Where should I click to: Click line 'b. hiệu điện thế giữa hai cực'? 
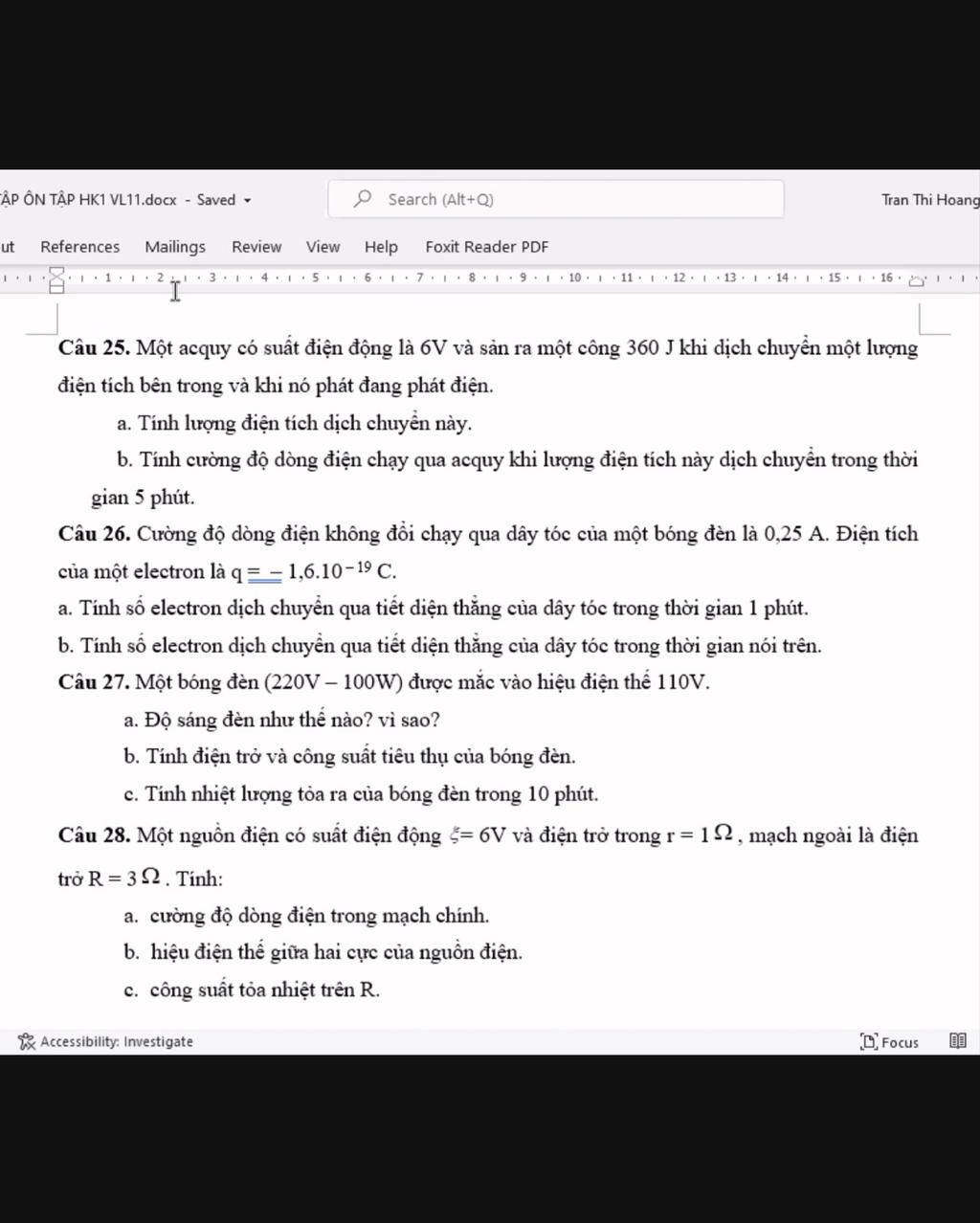[x=323, y=952]
